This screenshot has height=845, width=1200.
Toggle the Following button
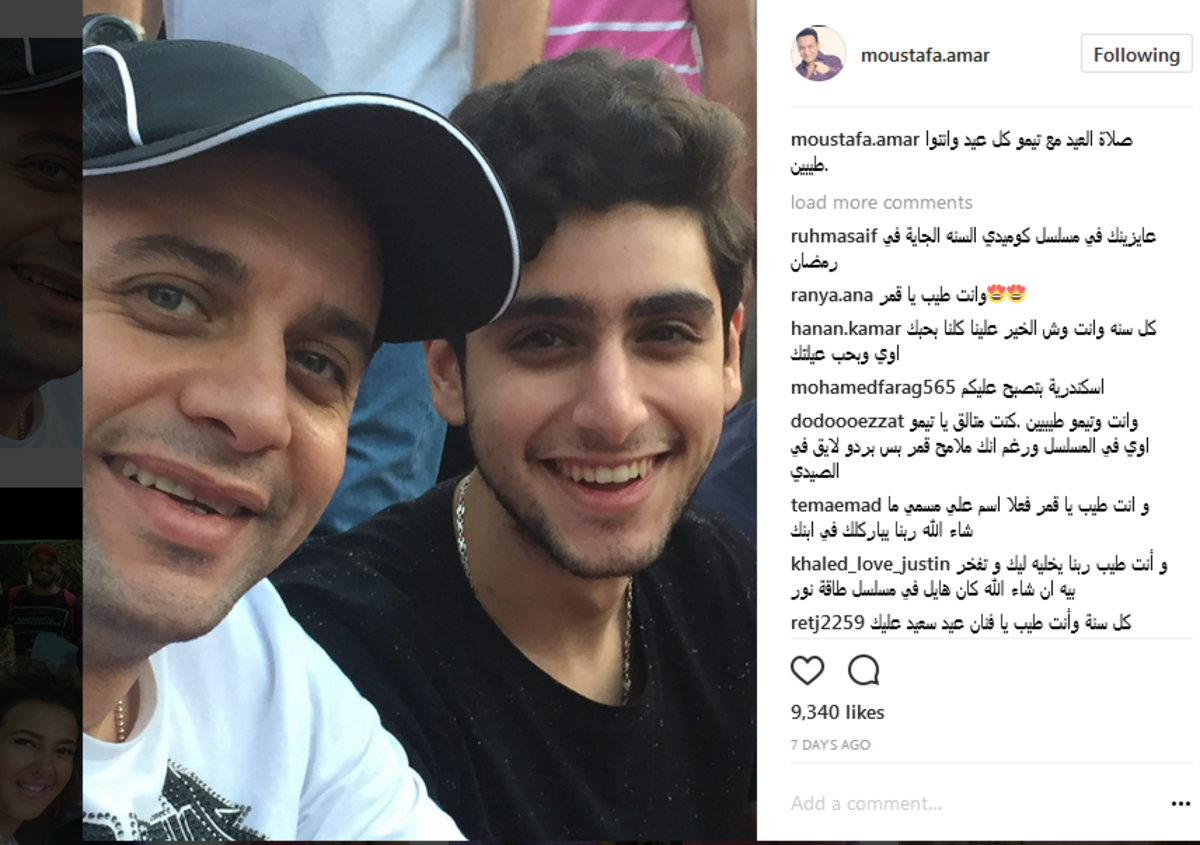(x=1136, y=55)
